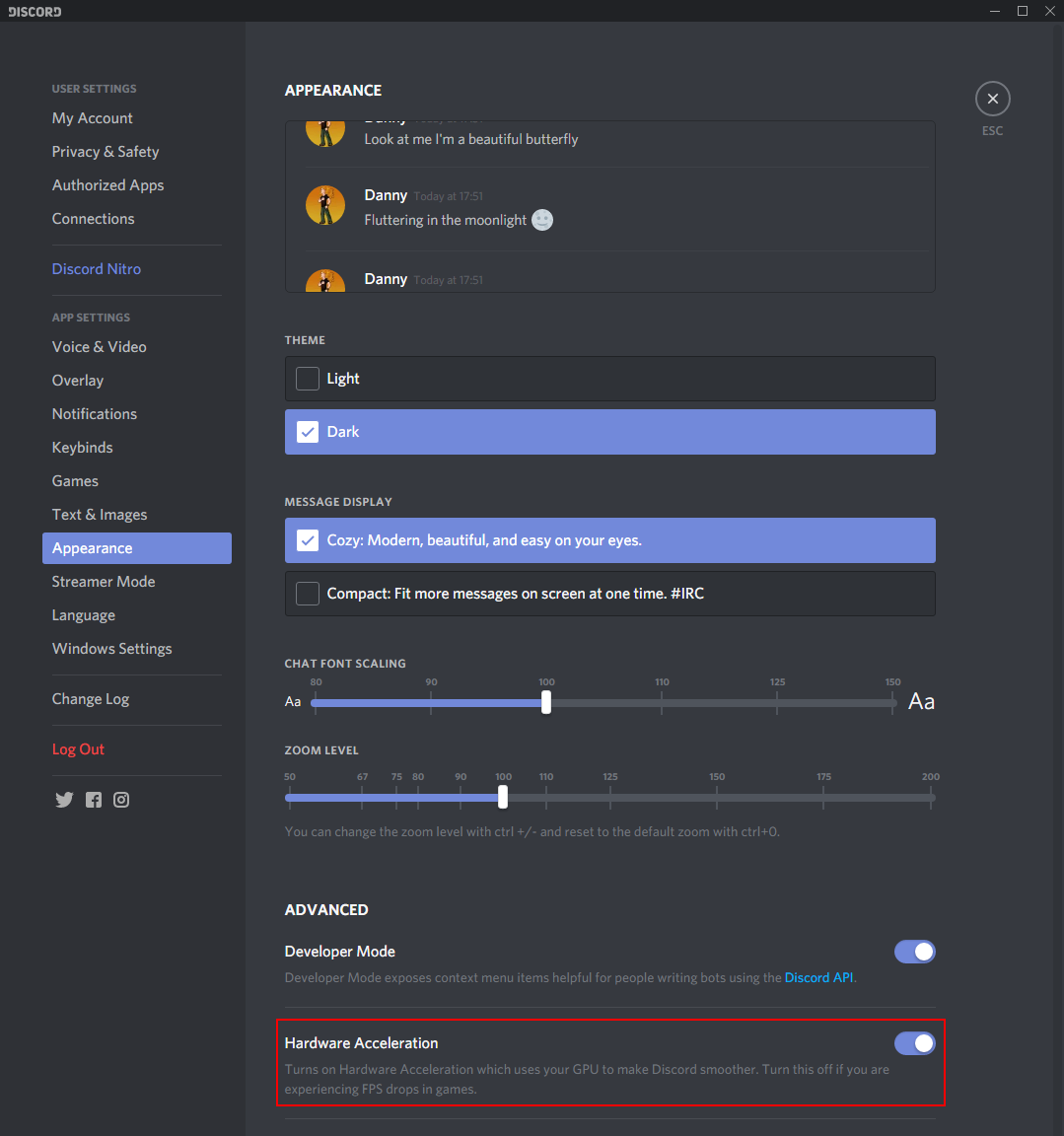Set zoom level slider to 150
Viewport: 1064px width, 1136px height.
pos(717,798)
